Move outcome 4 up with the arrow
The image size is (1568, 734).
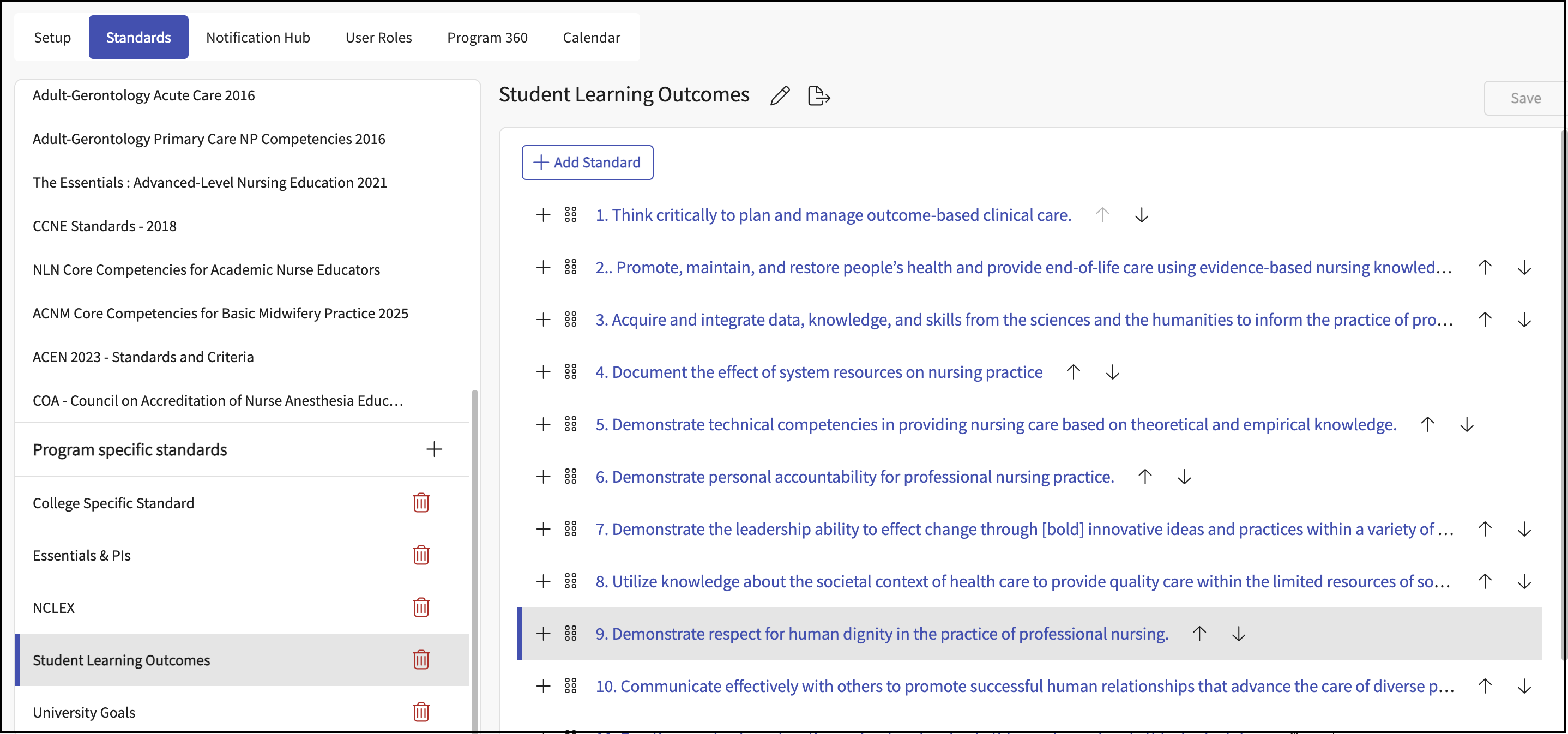coord(1073,372)
